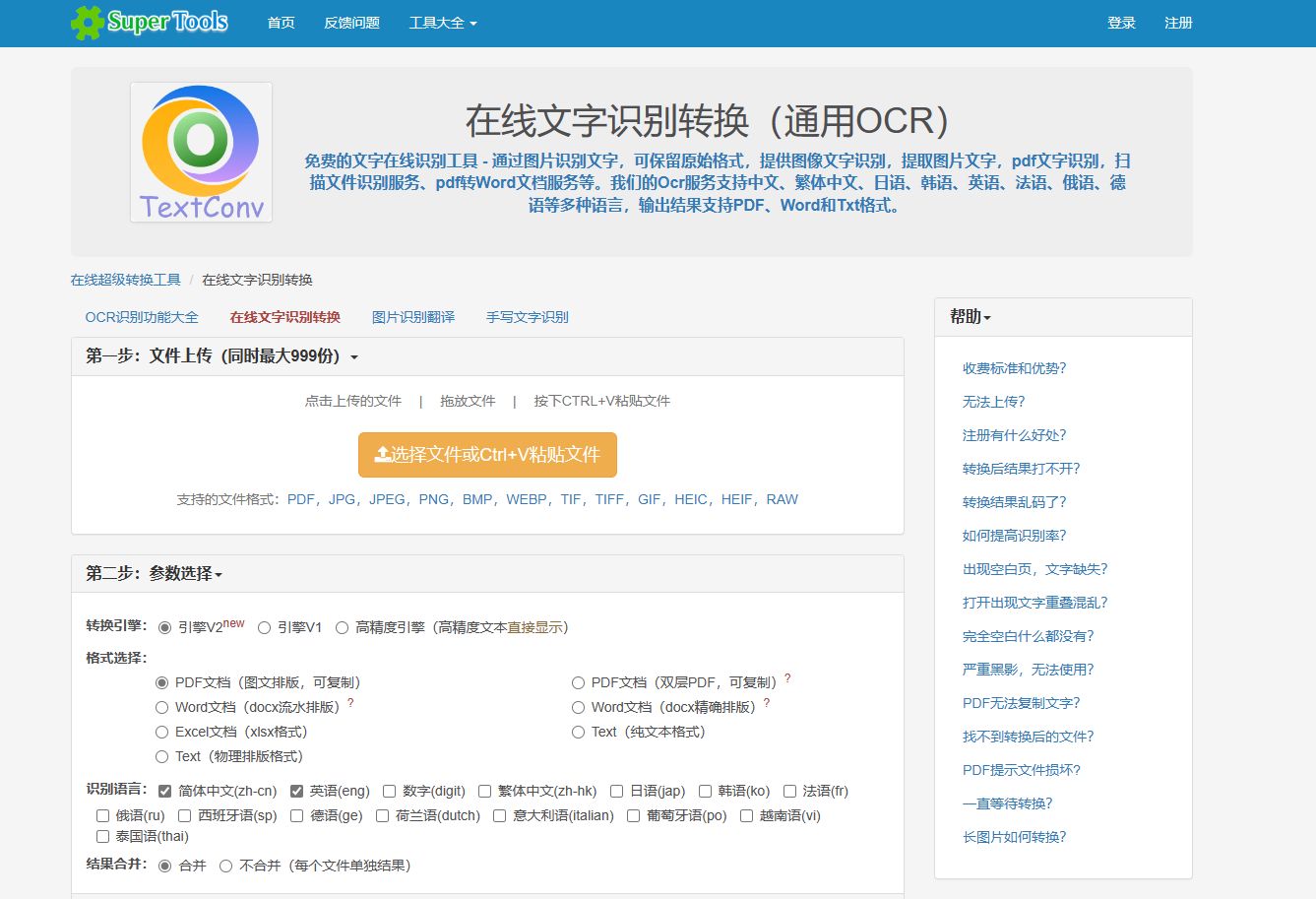Switch to OCR识别功能大全 tab
This screenshot has width=1316, height=899.
142,317
